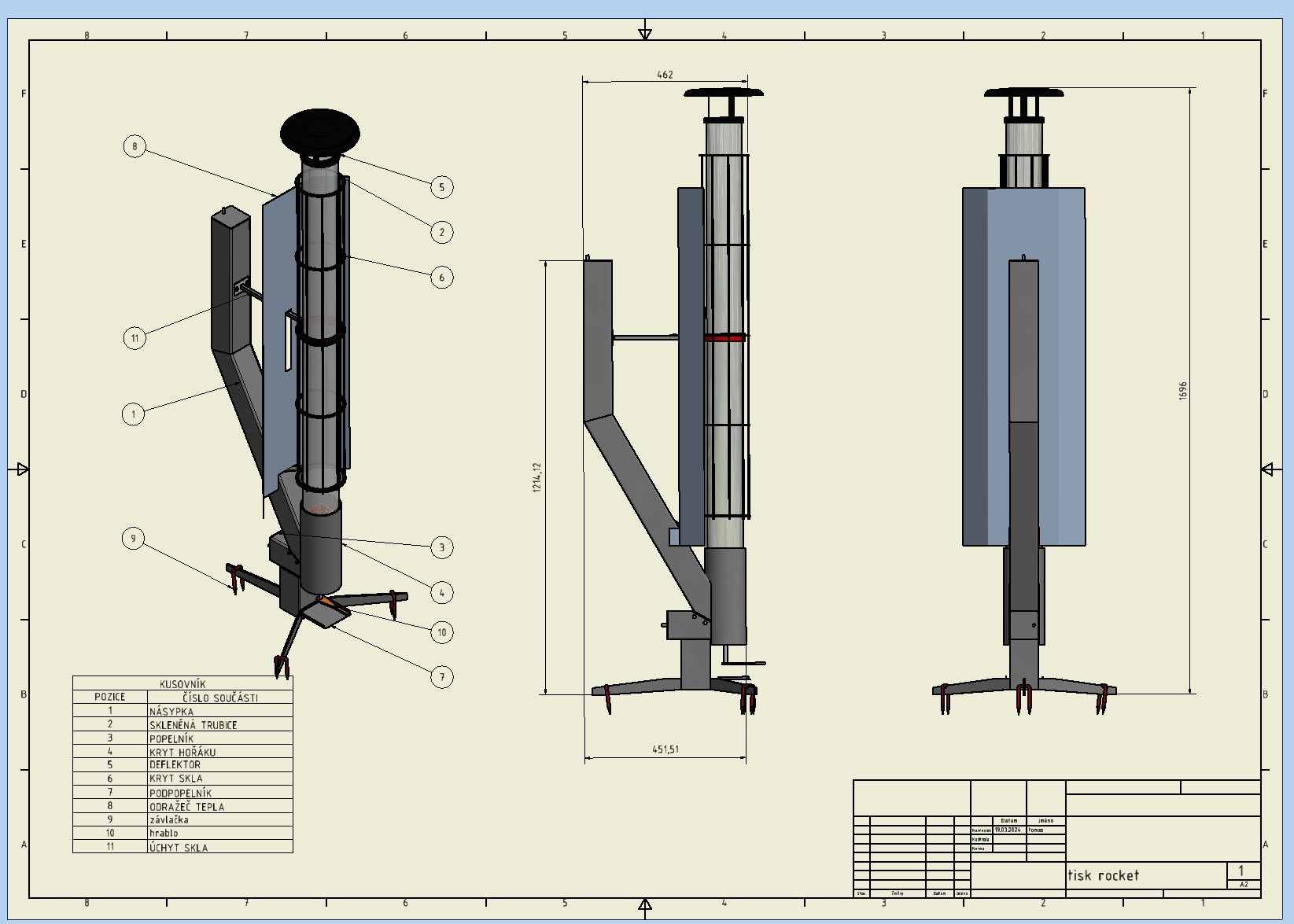
Task: Click the 1214,12 height dimension
Action: [537, 477]
